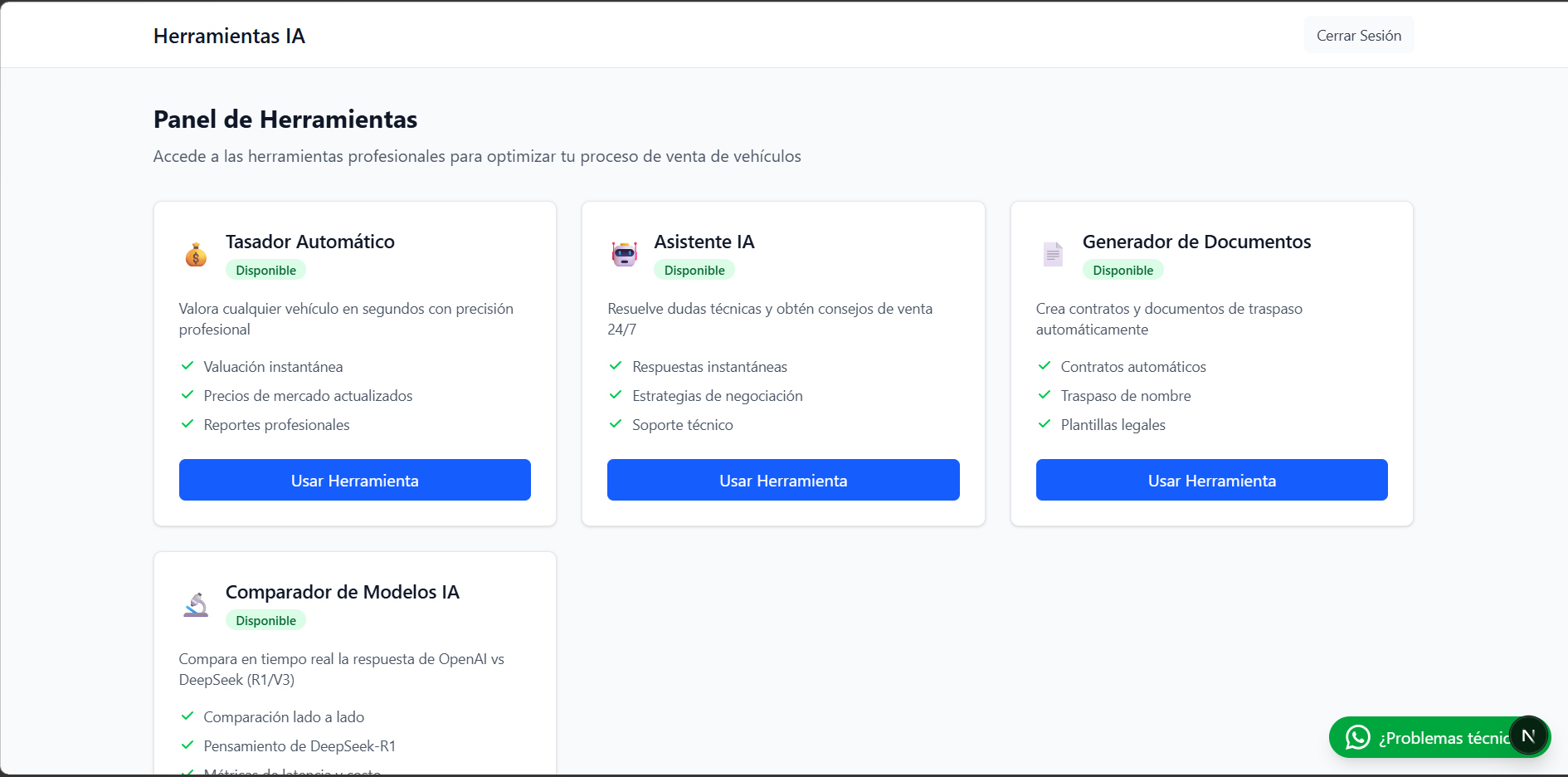Go to the Herramientas IA home logo
This screenshot has width=1568, height=777.
pyautogui.click(x=229, y=36)
